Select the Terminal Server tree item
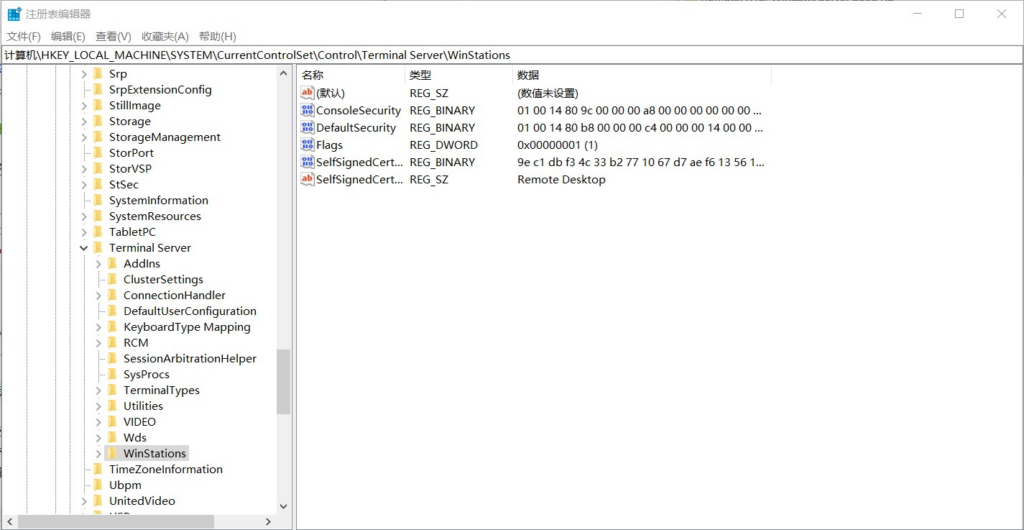This screenshot has height=530, width=1024. [150, 248]
